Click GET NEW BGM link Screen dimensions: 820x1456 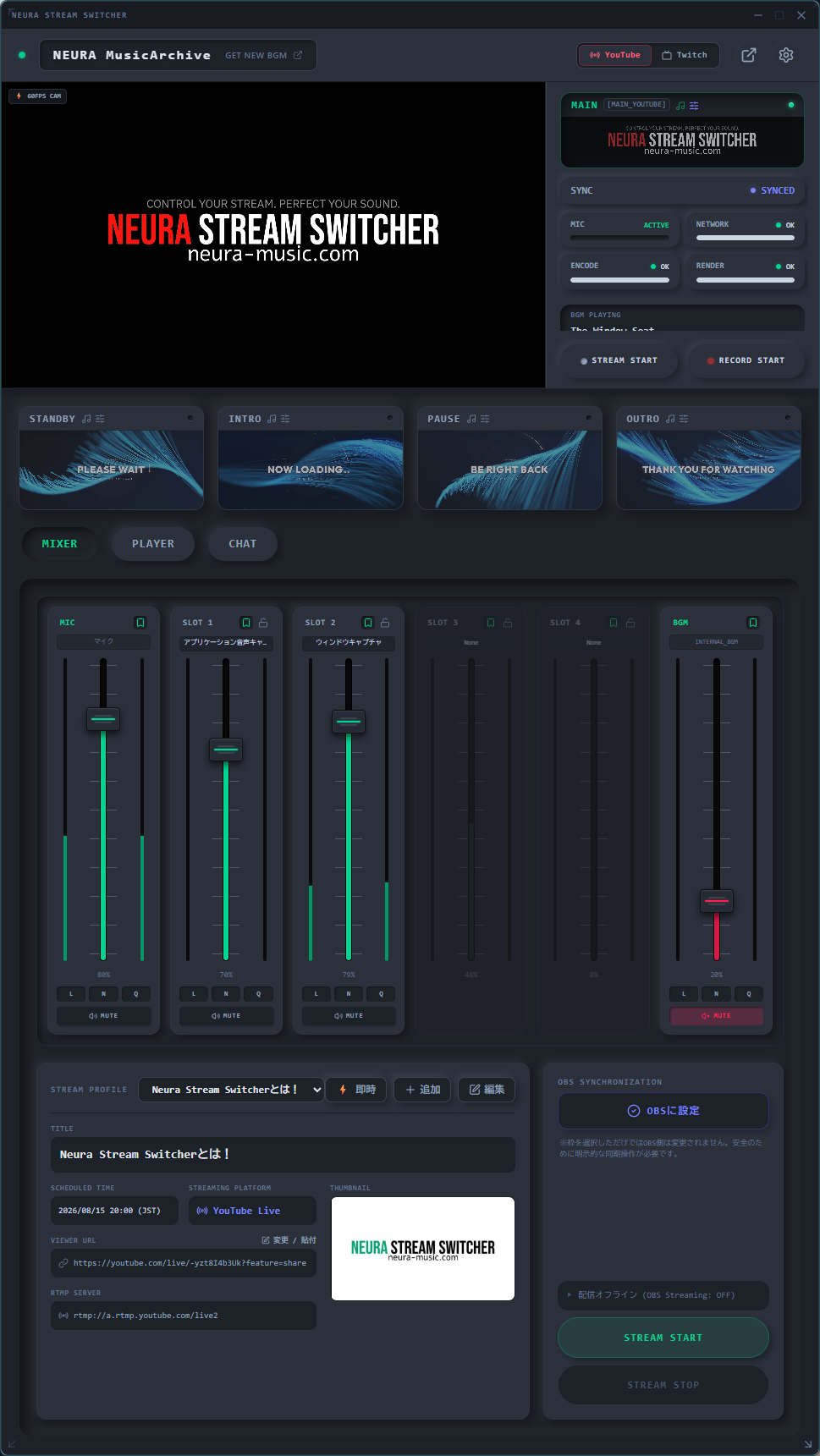click(263, 56)
